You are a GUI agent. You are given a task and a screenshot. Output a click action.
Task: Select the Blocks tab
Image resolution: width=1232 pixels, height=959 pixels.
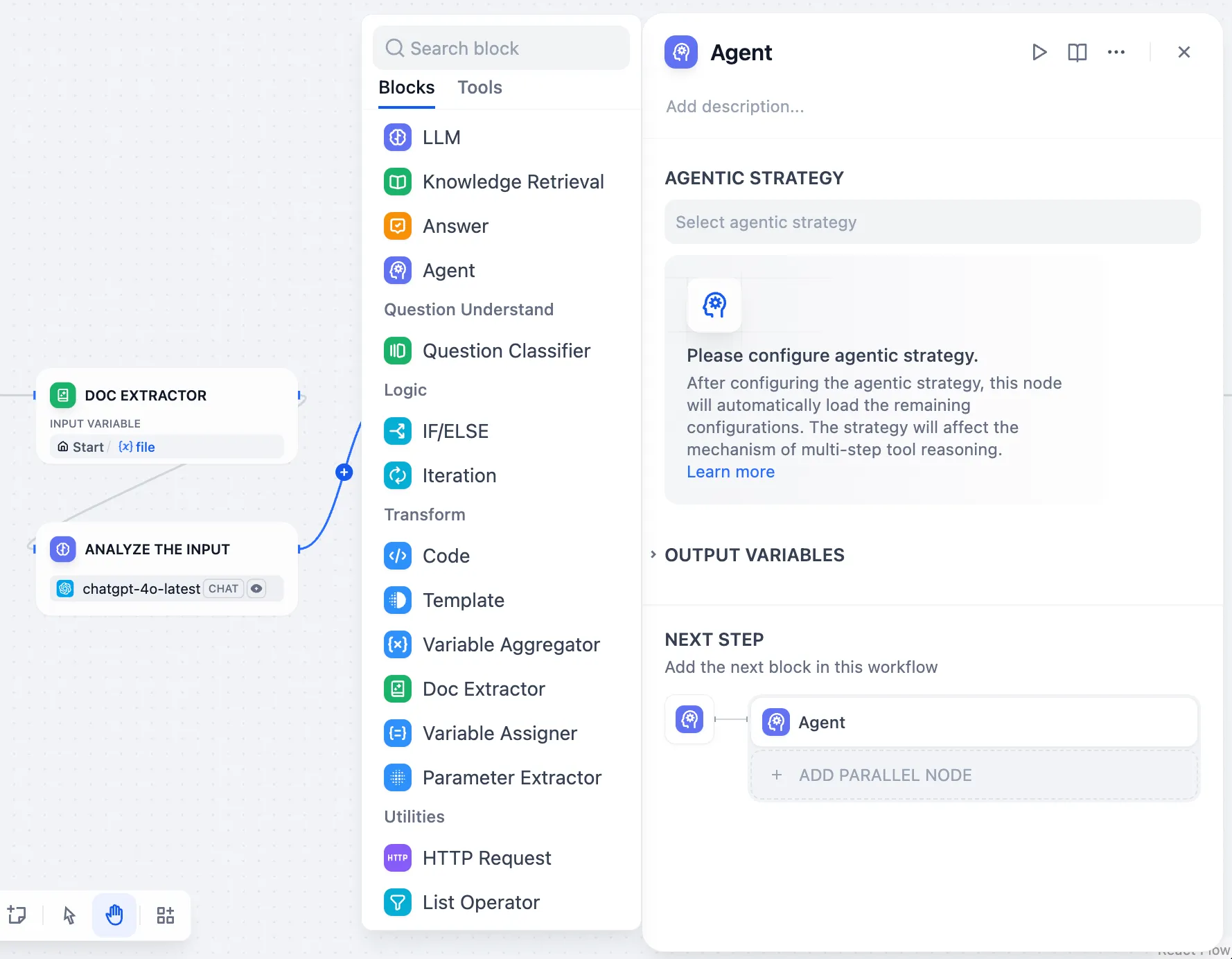click(x=406, y=87)
